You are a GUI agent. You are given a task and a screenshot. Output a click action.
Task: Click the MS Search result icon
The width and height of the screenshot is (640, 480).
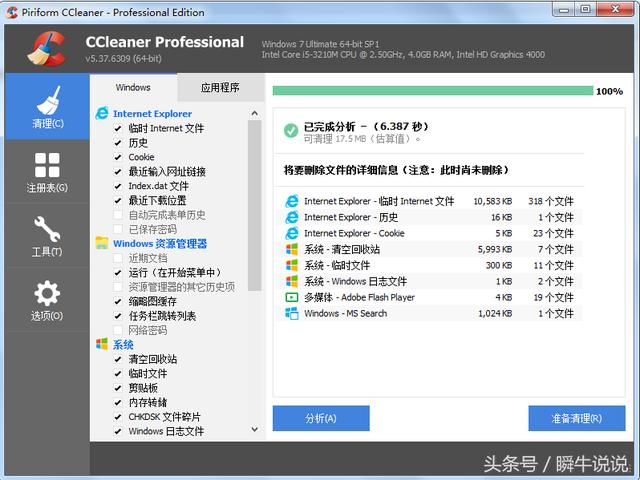[292, 313]
